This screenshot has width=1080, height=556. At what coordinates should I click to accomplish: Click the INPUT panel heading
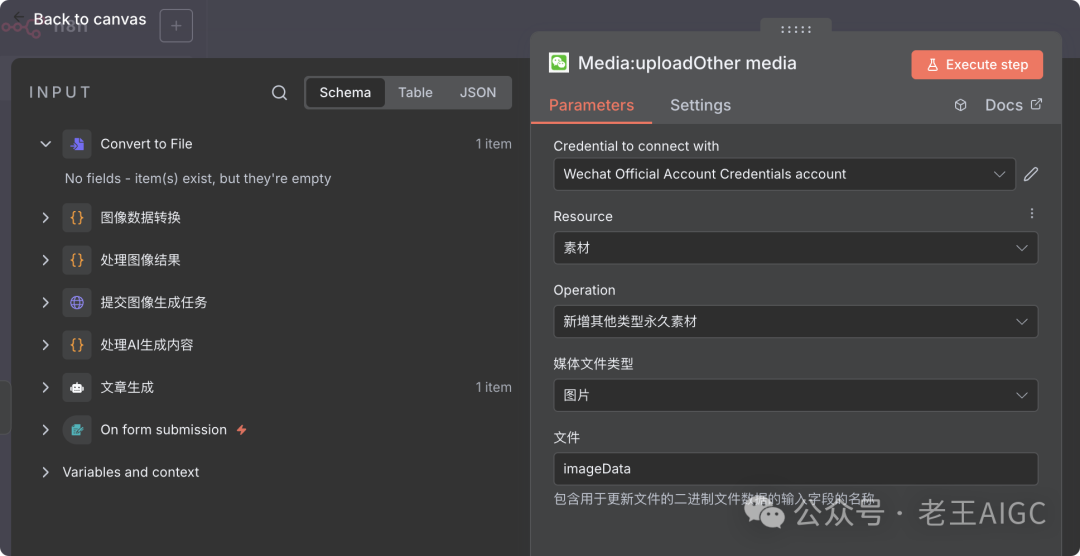61,93
